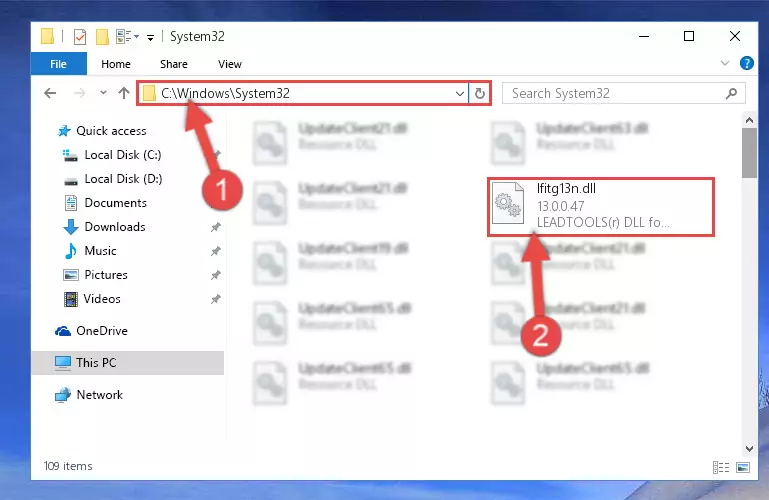The image size is (769, 500).
Task: Maximize the System32 window
Action: pos(689,36)
